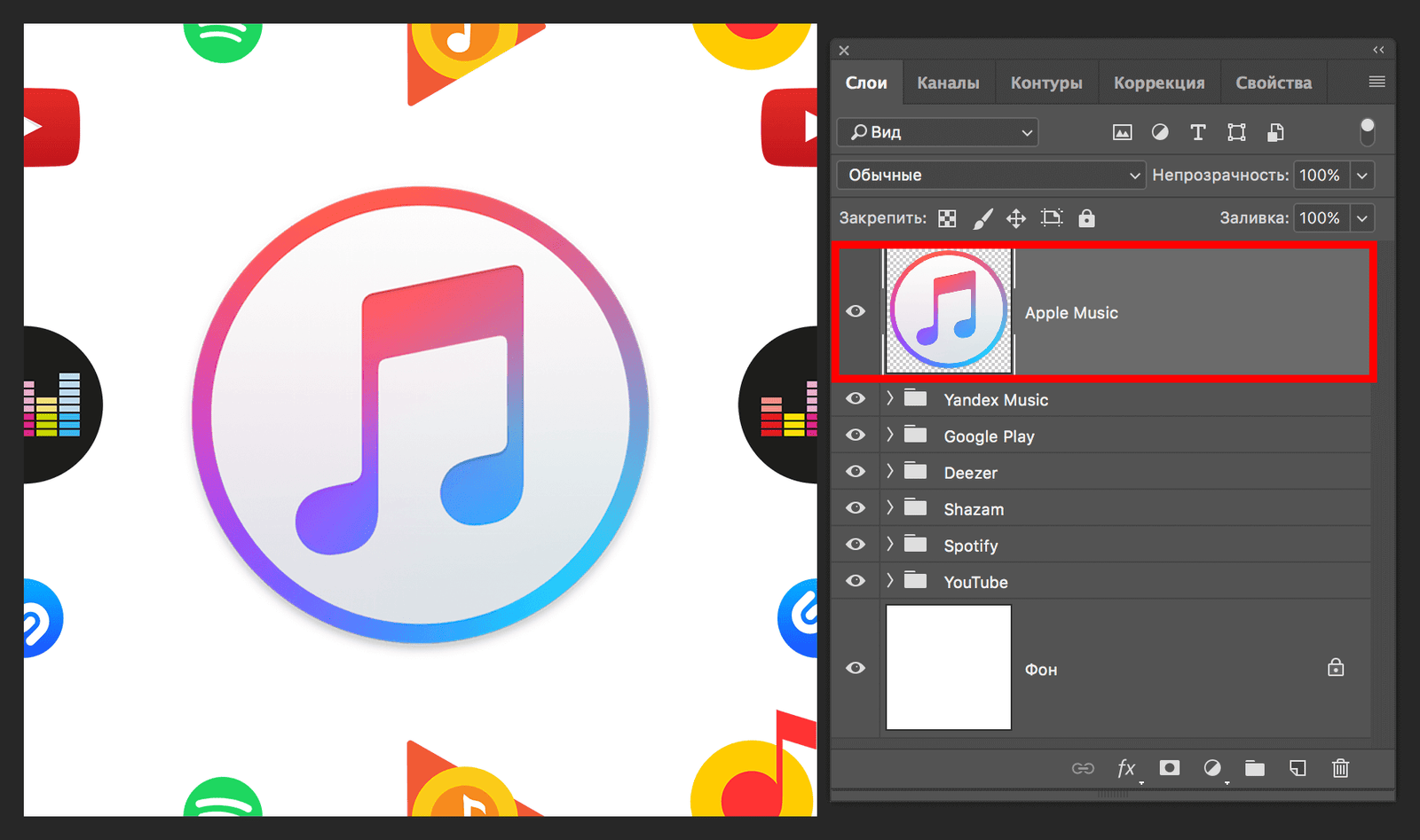The height and width of the screenshot is (840, 1420).
Task: Add a layer mask
Action: pos(1170,768)
